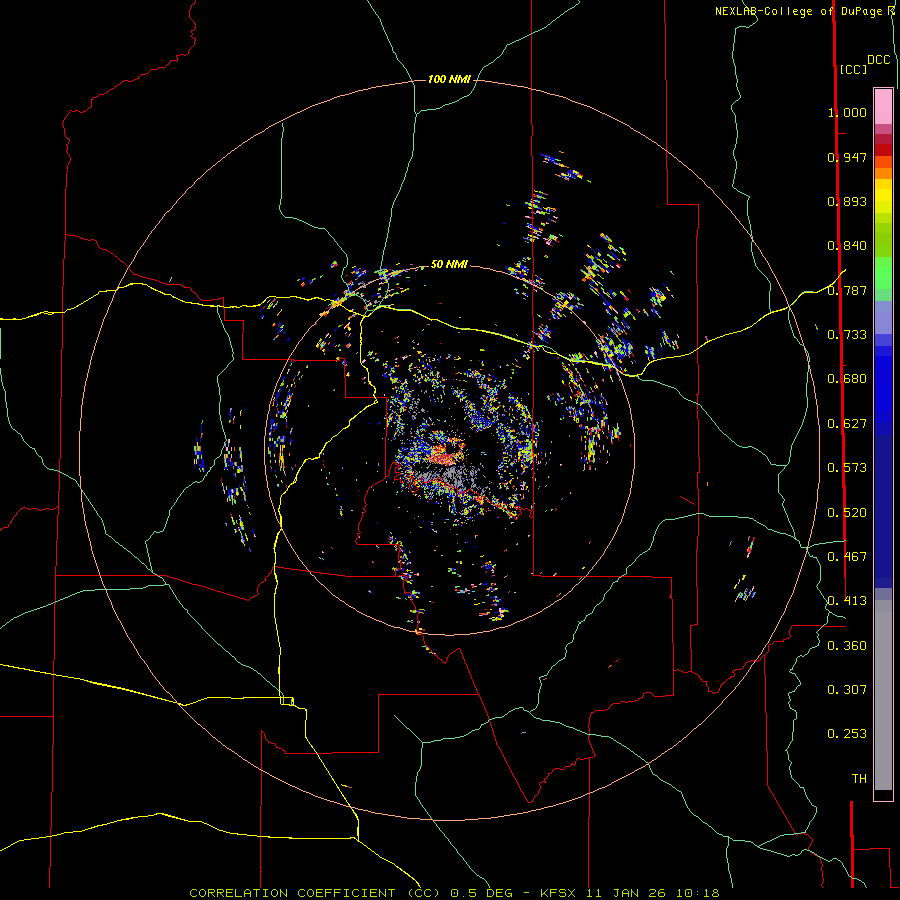Select the 0.947 legend value
The image size is (900, 900).
point(847,157)
